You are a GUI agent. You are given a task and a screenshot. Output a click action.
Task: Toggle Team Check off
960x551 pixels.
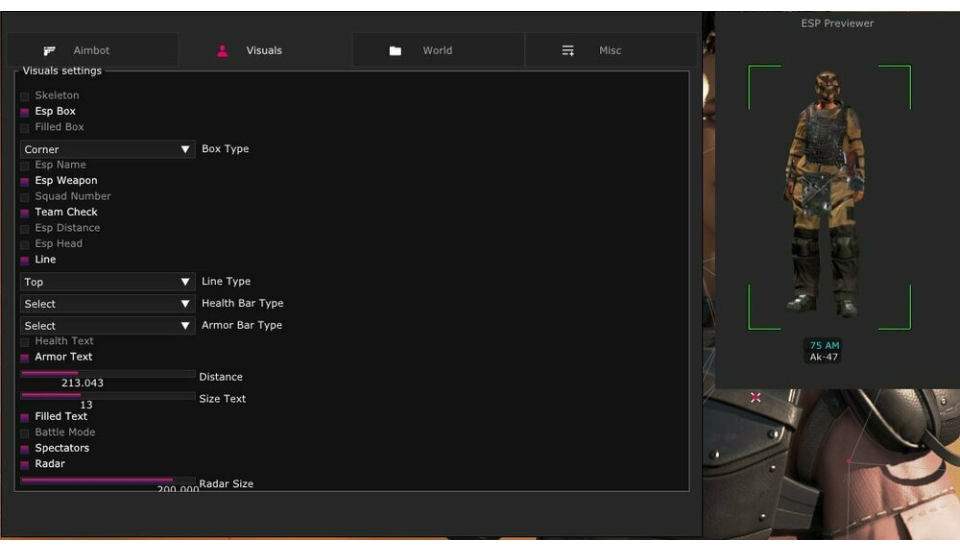[x=24, y=213]
